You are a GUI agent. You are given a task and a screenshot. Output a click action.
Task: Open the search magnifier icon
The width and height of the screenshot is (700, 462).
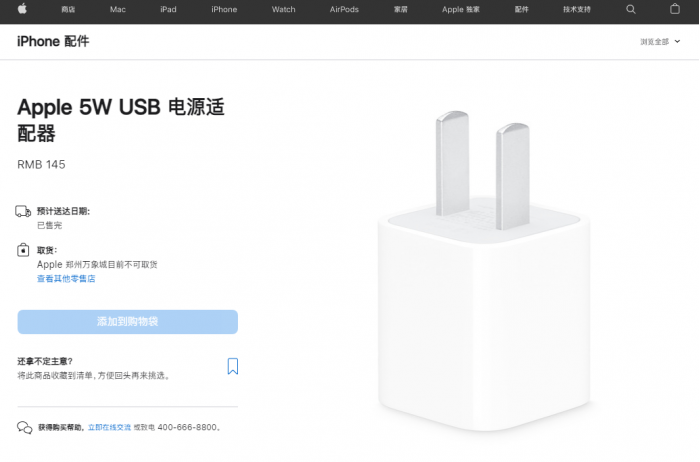[x=630, y=9]
